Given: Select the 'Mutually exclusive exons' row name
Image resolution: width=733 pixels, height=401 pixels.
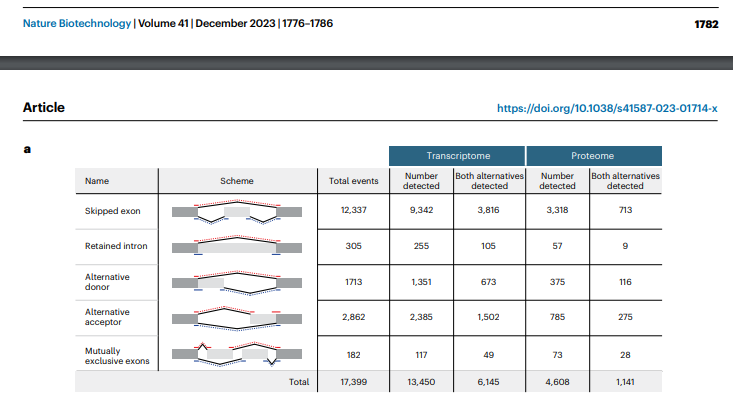Looking at the screenshot, I should [117, 356].
